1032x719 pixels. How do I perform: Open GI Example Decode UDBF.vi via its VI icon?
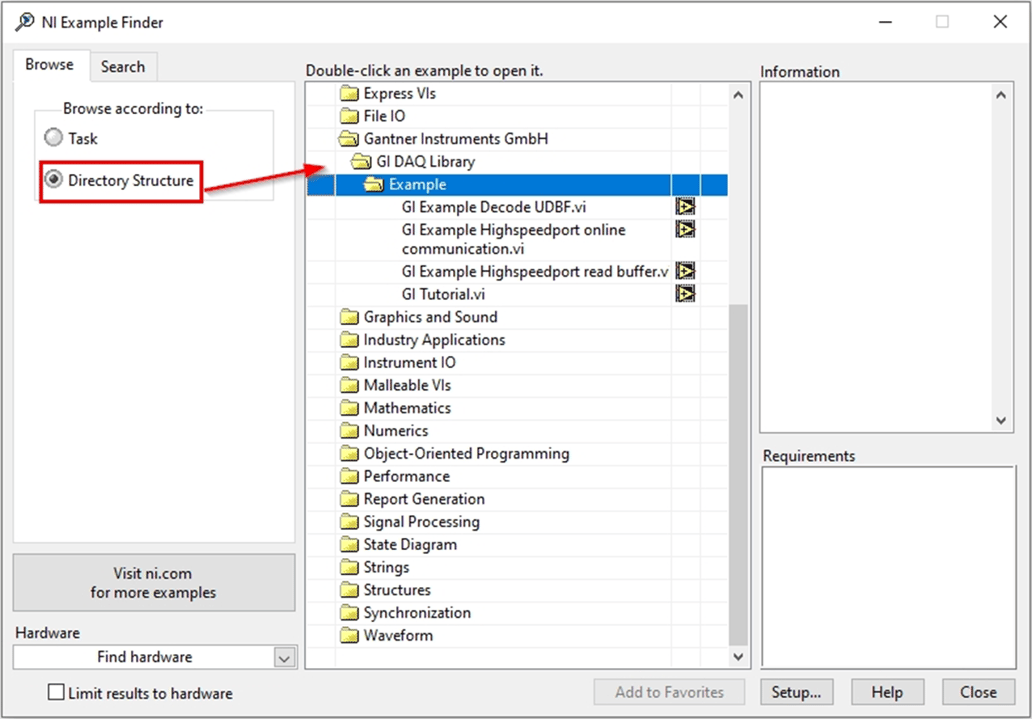pyautogui.click(x=685, y=206)
